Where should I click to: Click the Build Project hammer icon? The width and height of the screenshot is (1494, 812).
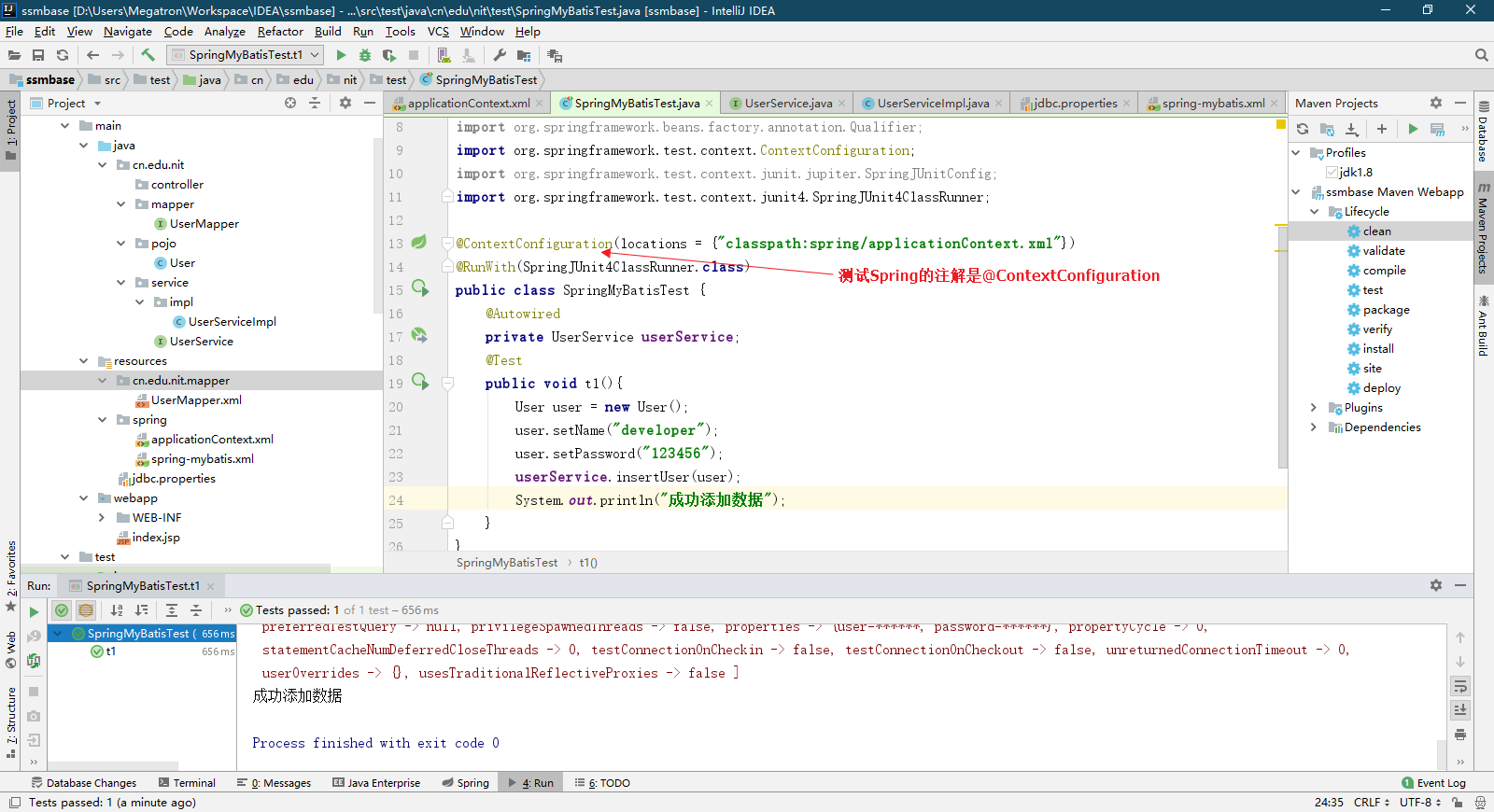pos(148,55)
